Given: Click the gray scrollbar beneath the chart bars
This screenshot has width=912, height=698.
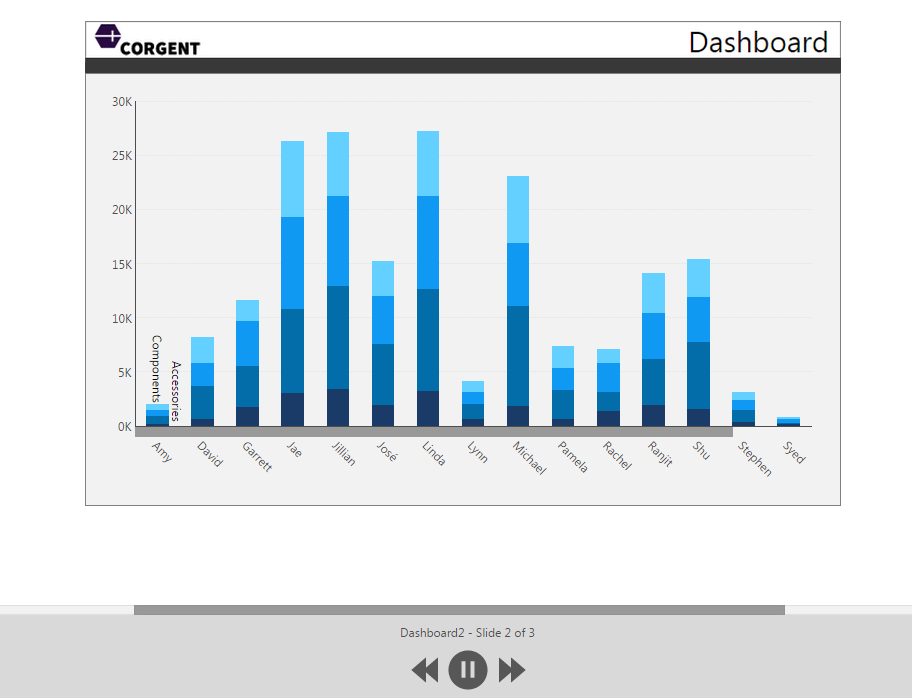Looking at the screenshot, I should pyautogui.click(x=434, y=432).
